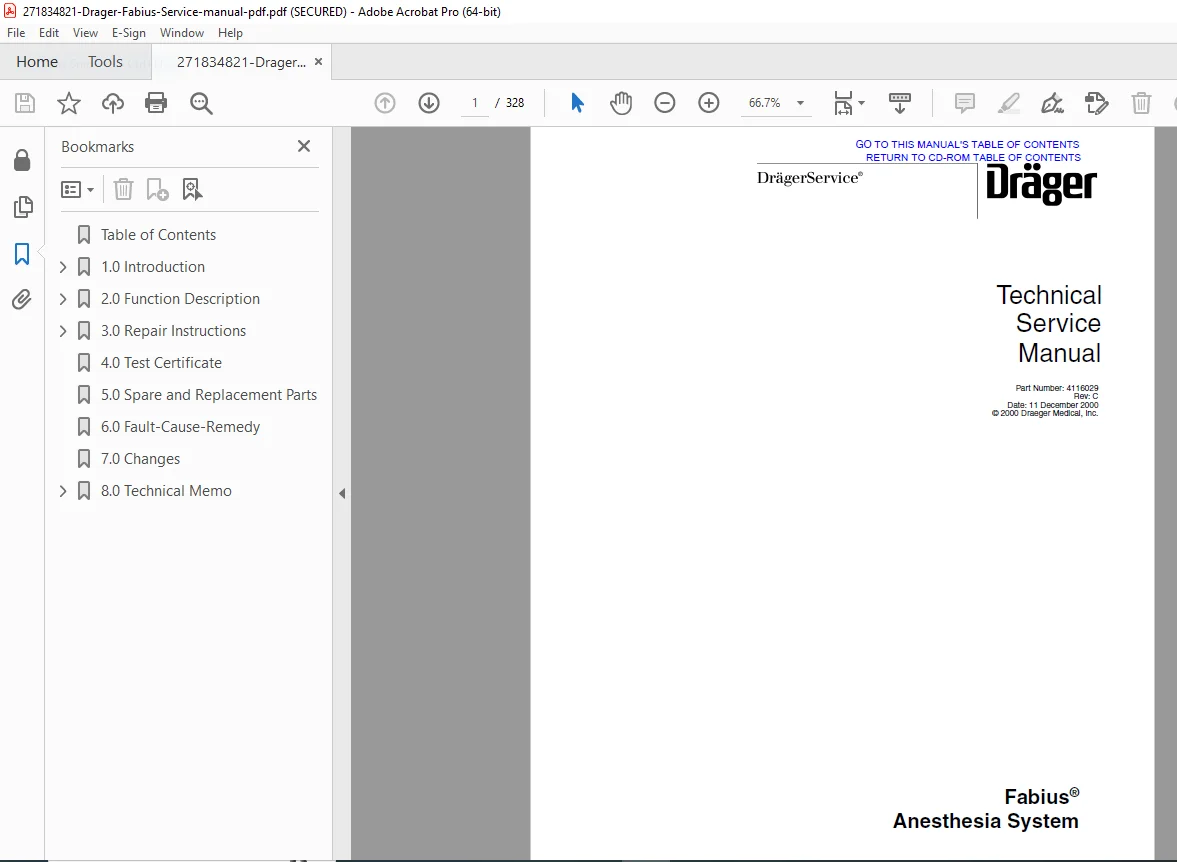Click the scrolling mode keyboard icon
The height and width of the screenshot is (862, 1177).
(899, 103)
